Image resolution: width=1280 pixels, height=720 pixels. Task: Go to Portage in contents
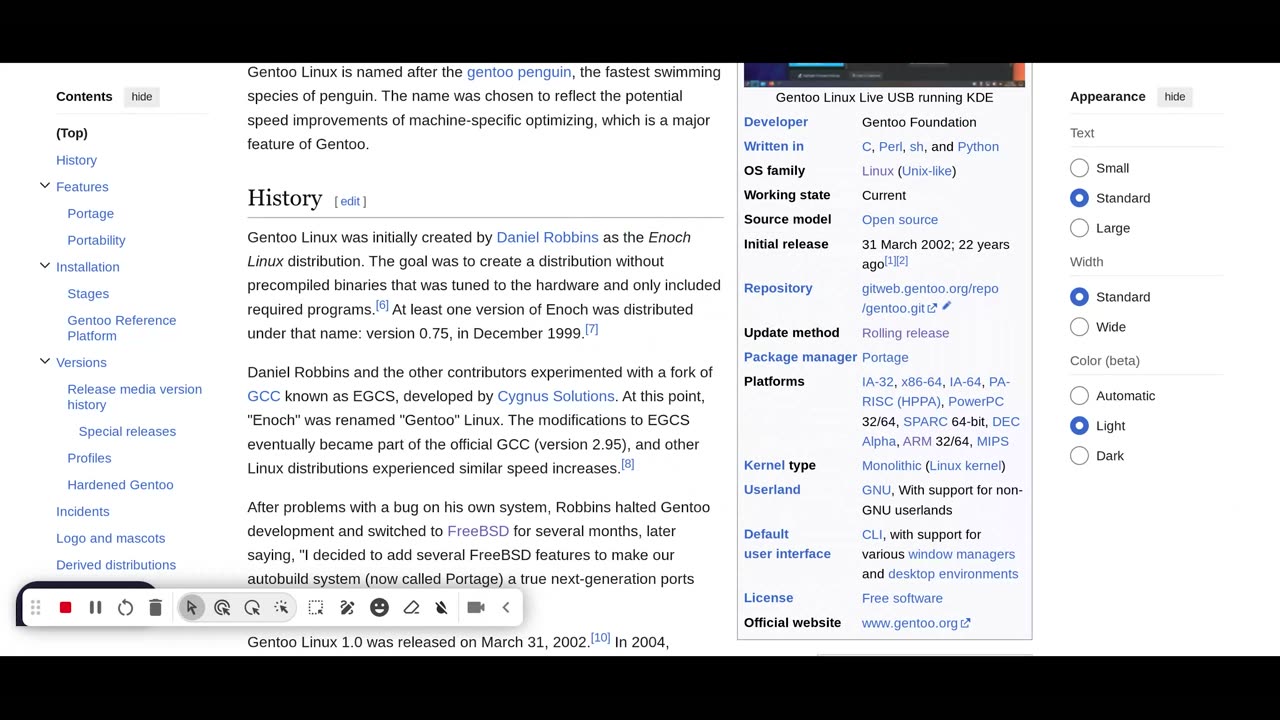[x=90, y=213]
